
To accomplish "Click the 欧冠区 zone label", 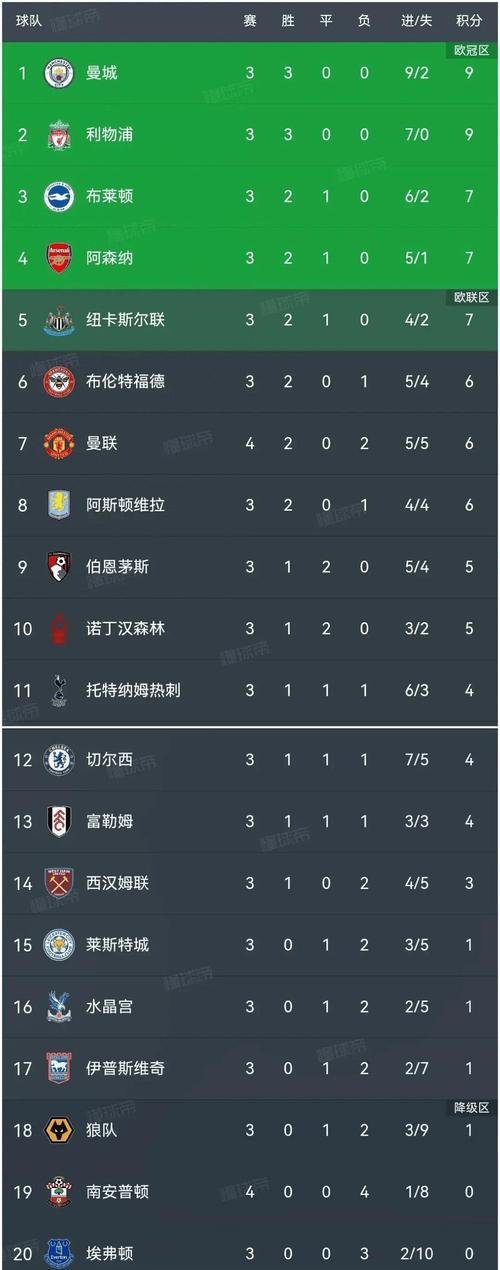I will pos(469,50).
